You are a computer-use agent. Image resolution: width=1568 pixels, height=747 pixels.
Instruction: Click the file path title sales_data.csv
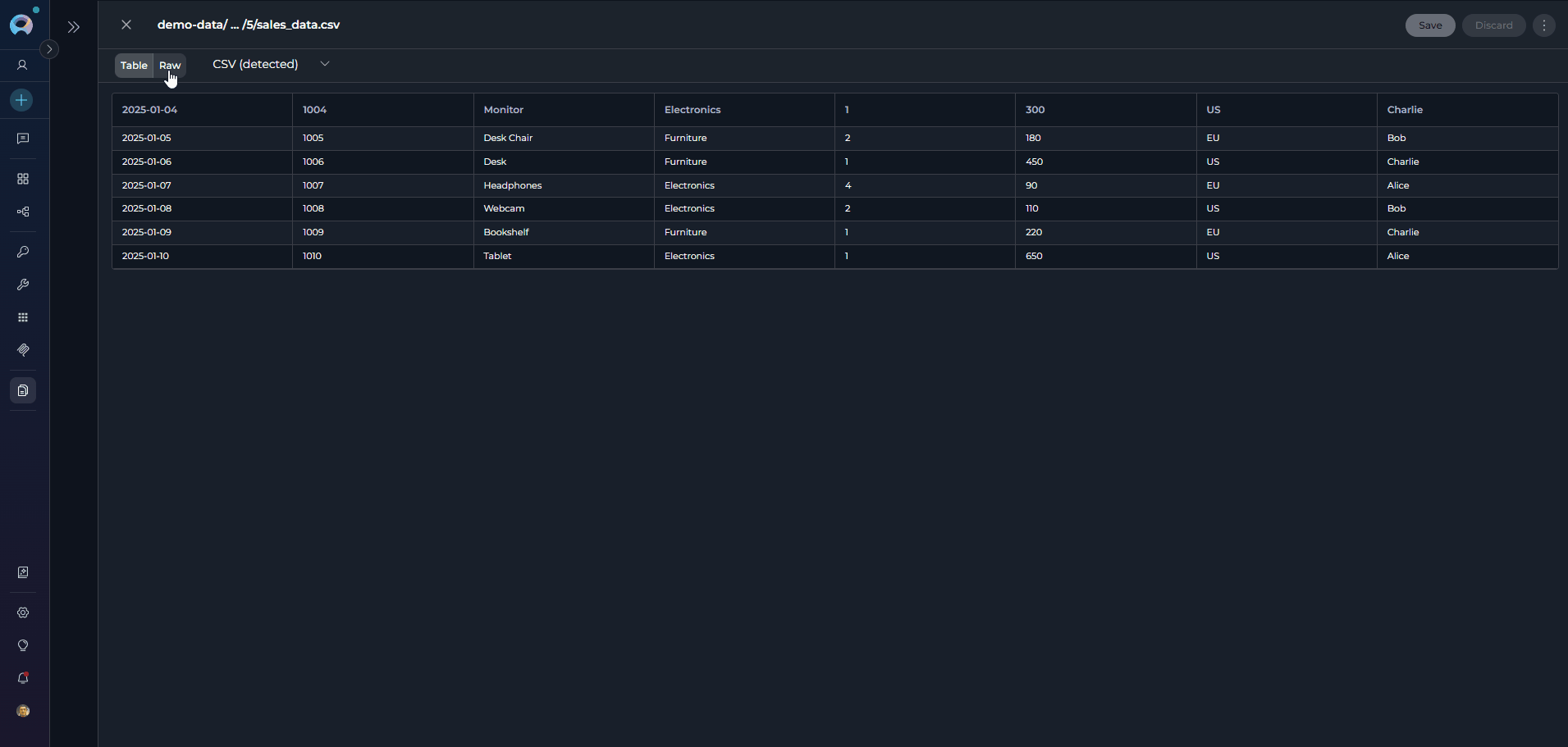point(249,25)
